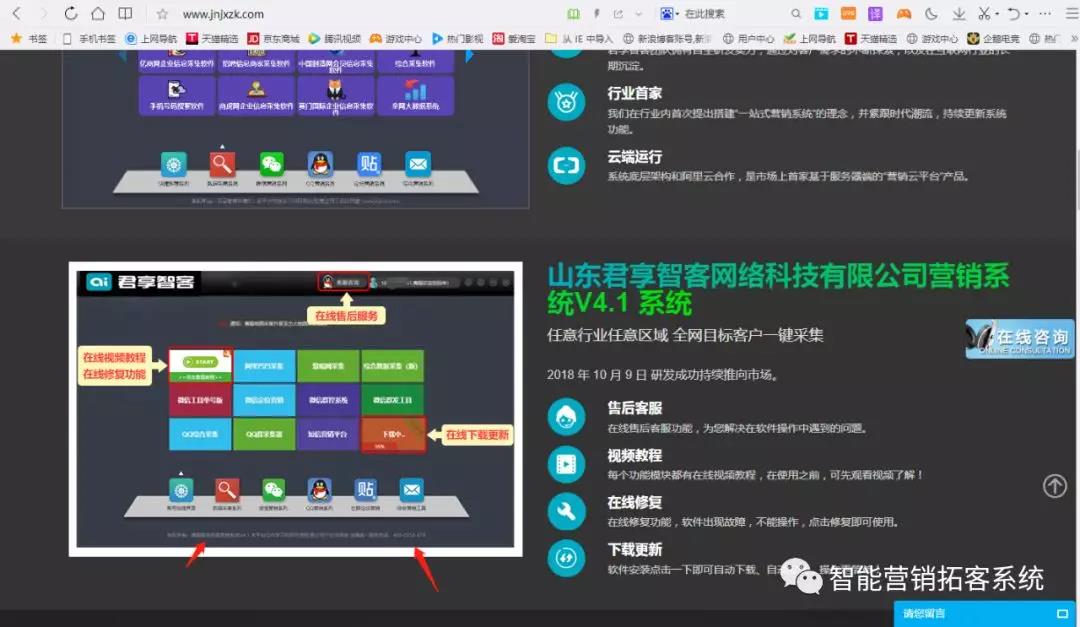Click the 在线修复 wrench icon
The height and width of the screenshot is (627, 1080).
pyautogui.click(x=566, y=511)
